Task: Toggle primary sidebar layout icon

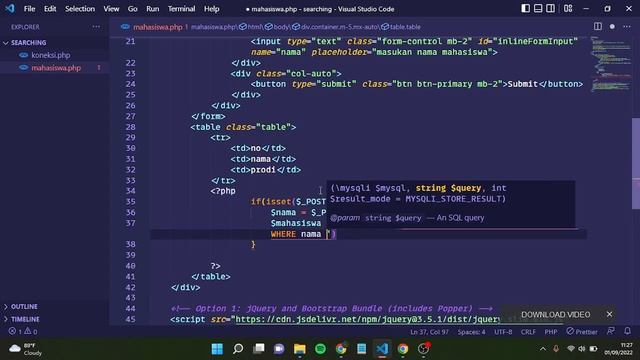Action: [525, 9]
